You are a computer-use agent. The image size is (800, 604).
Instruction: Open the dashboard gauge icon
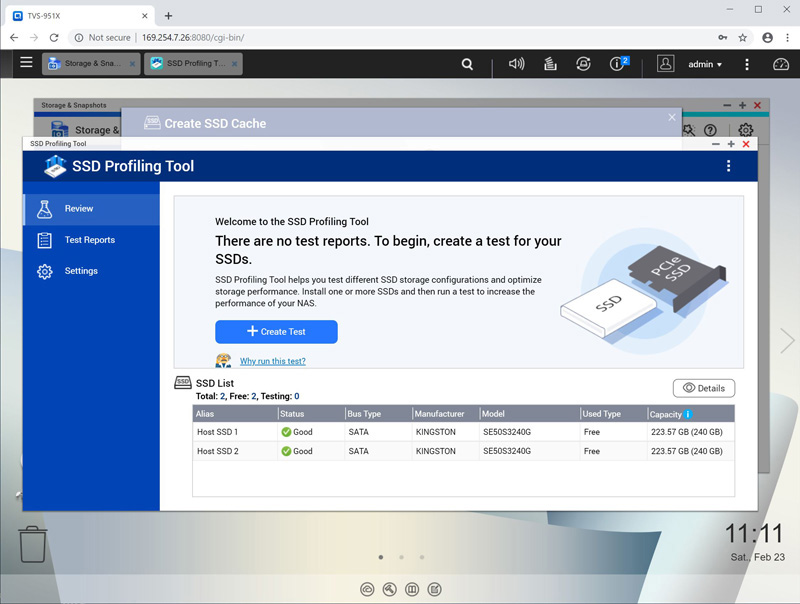pos(781,64)
